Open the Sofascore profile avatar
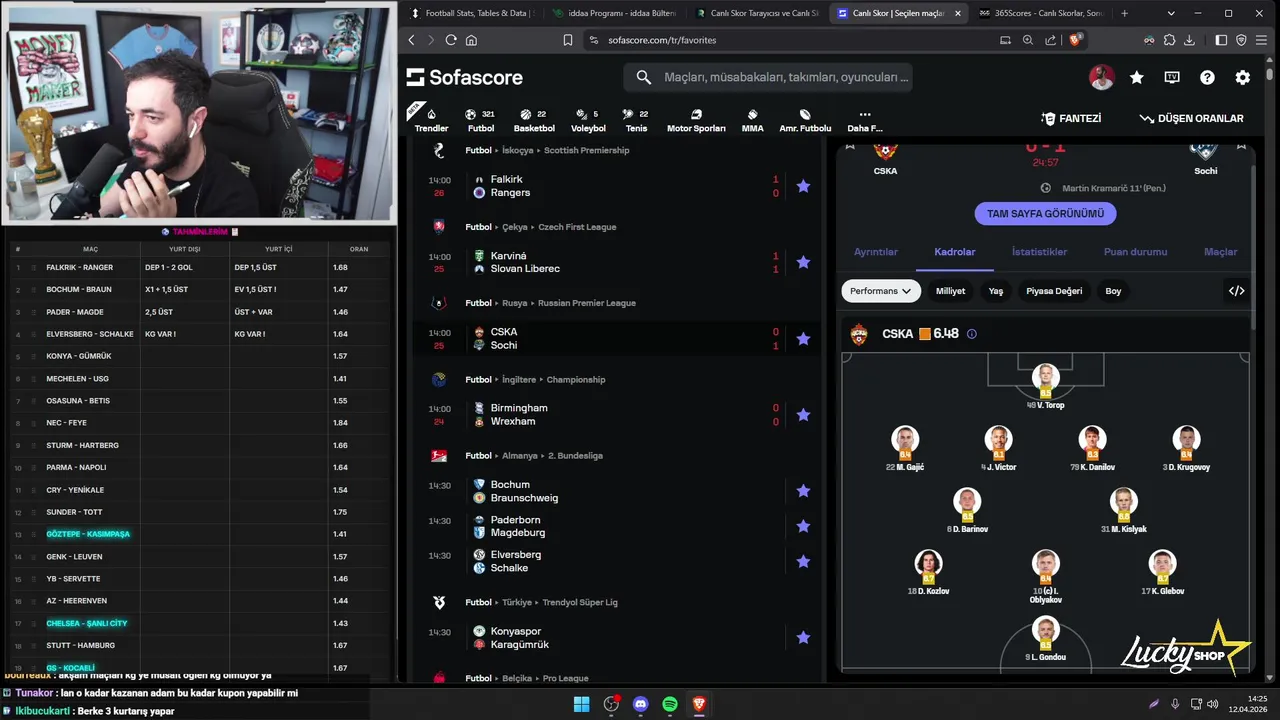The width and height of the screenshot is (1280, 720). [x=1101, y=77]
